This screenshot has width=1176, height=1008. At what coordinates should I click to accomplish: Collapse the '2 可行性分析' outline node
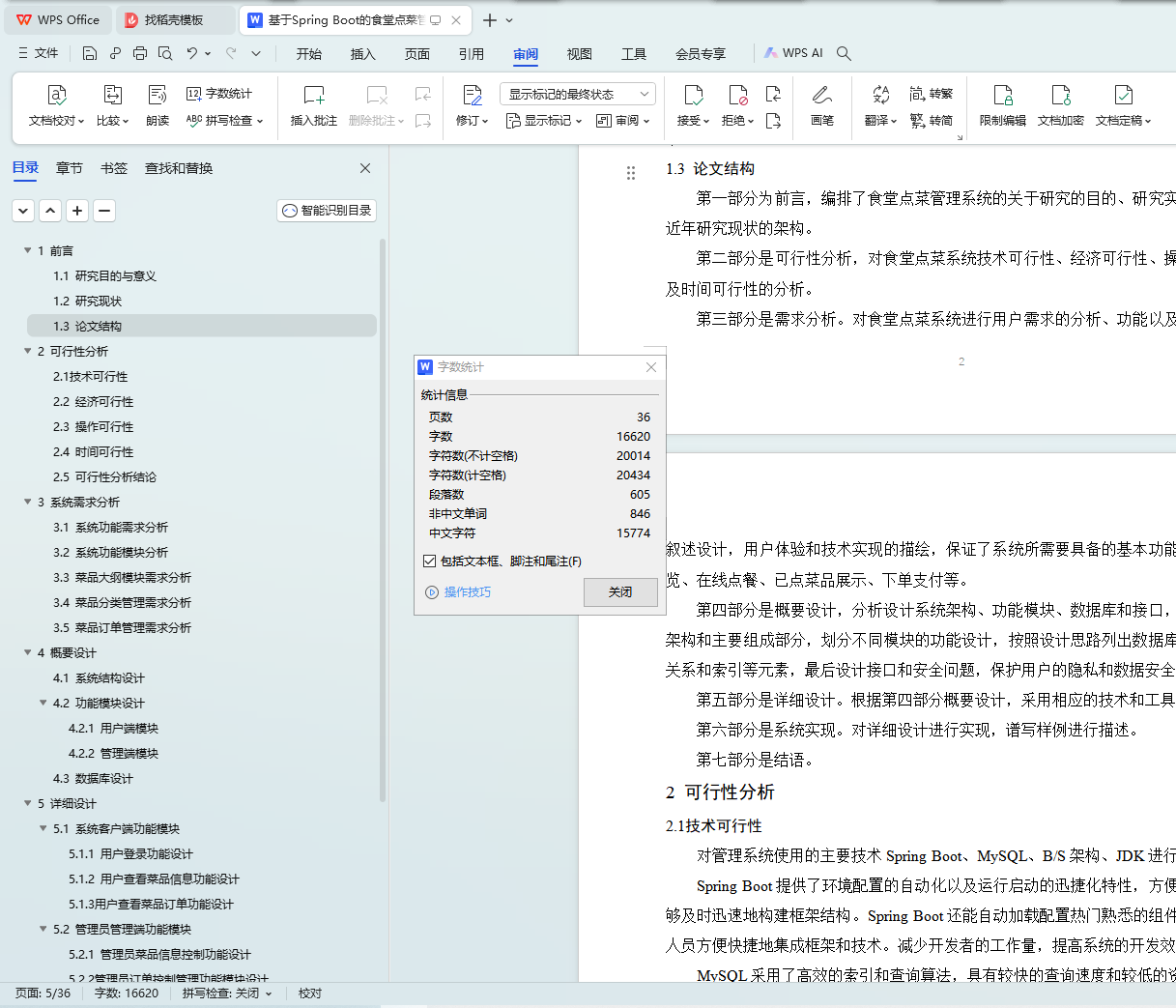pos(27,351)
